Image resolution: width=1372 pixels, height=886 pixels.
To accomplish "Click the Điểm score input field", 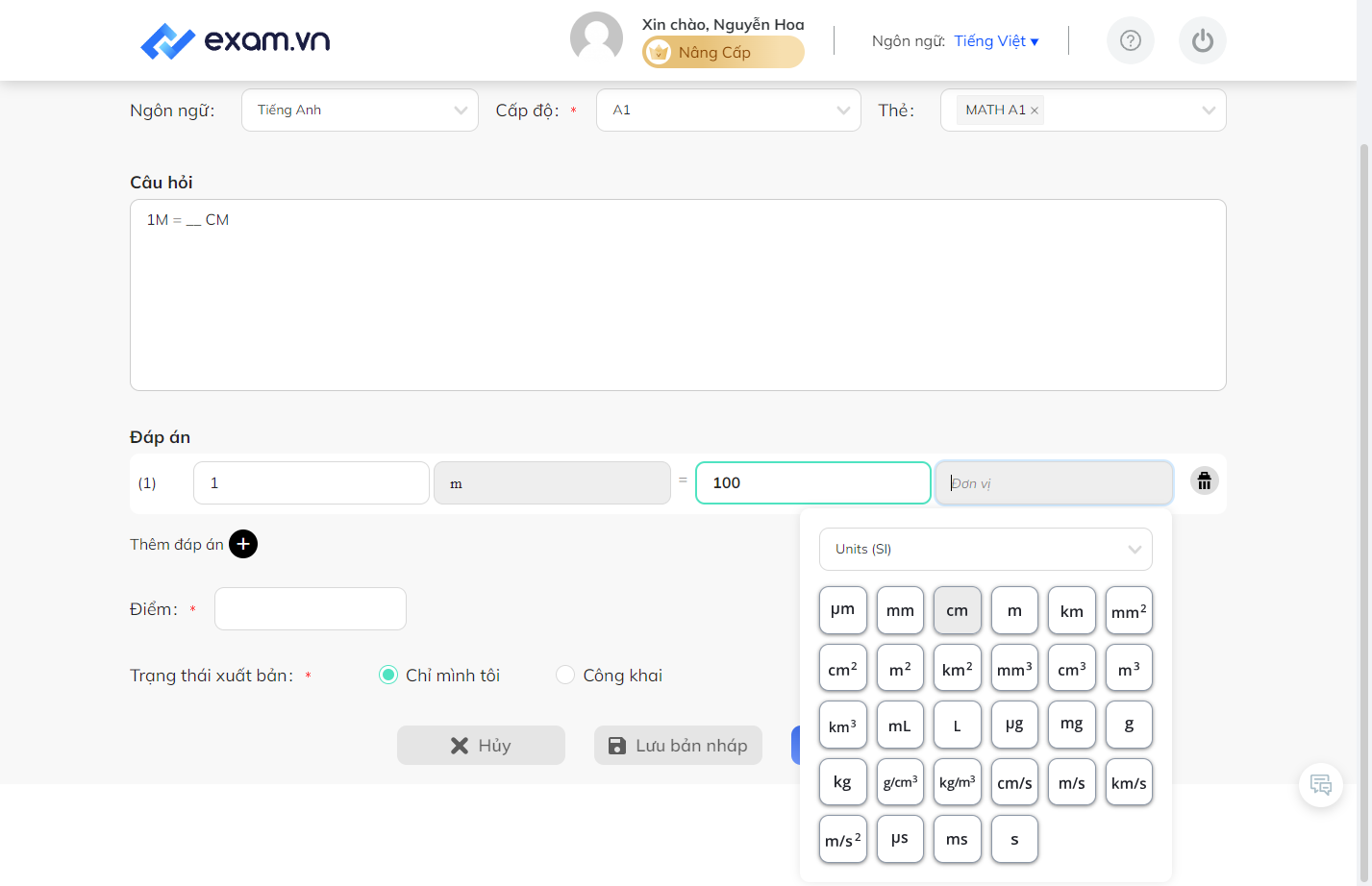I will click(x=311, y=609).
